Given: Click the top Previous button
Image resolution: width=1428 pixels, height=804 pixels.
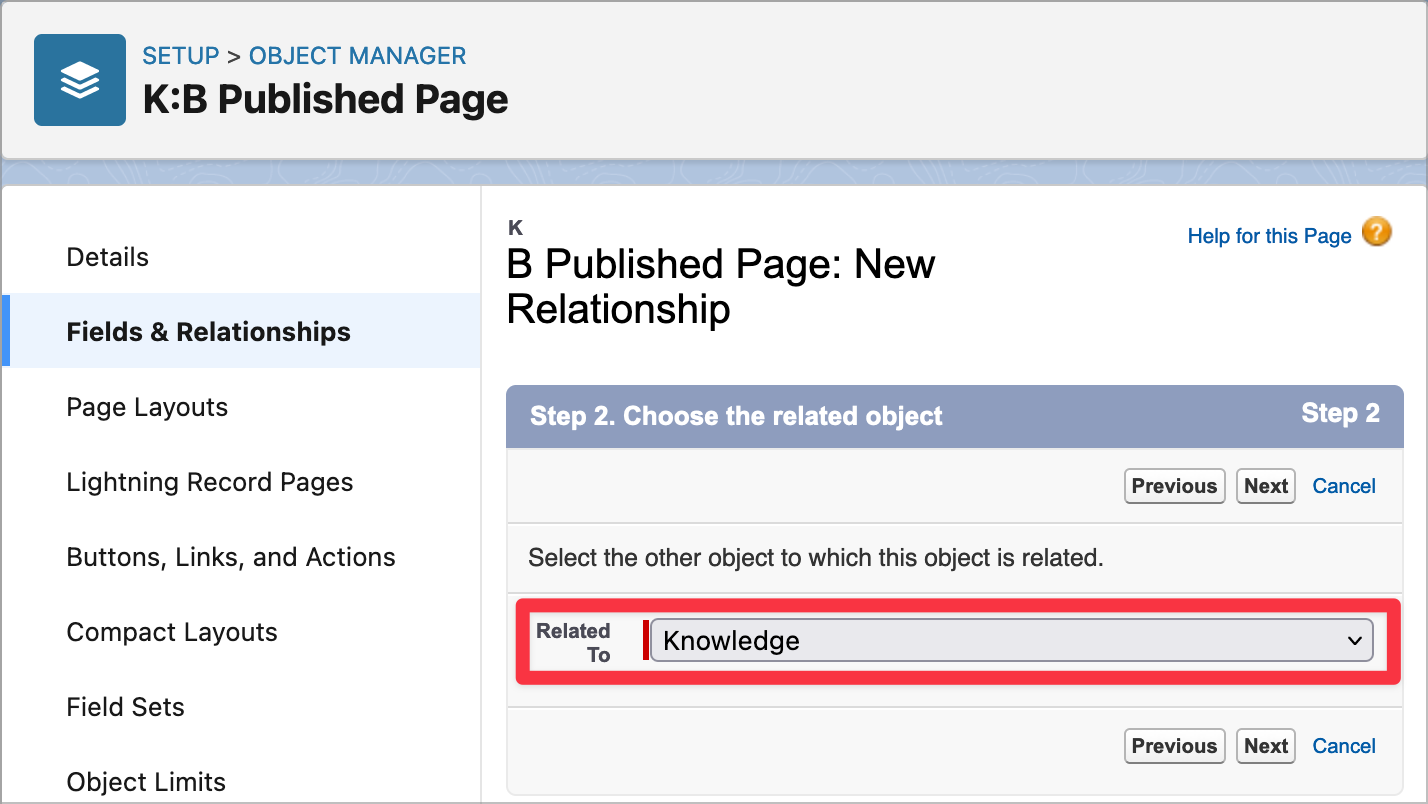Looking at the screenshot, I should [1174, 486].
